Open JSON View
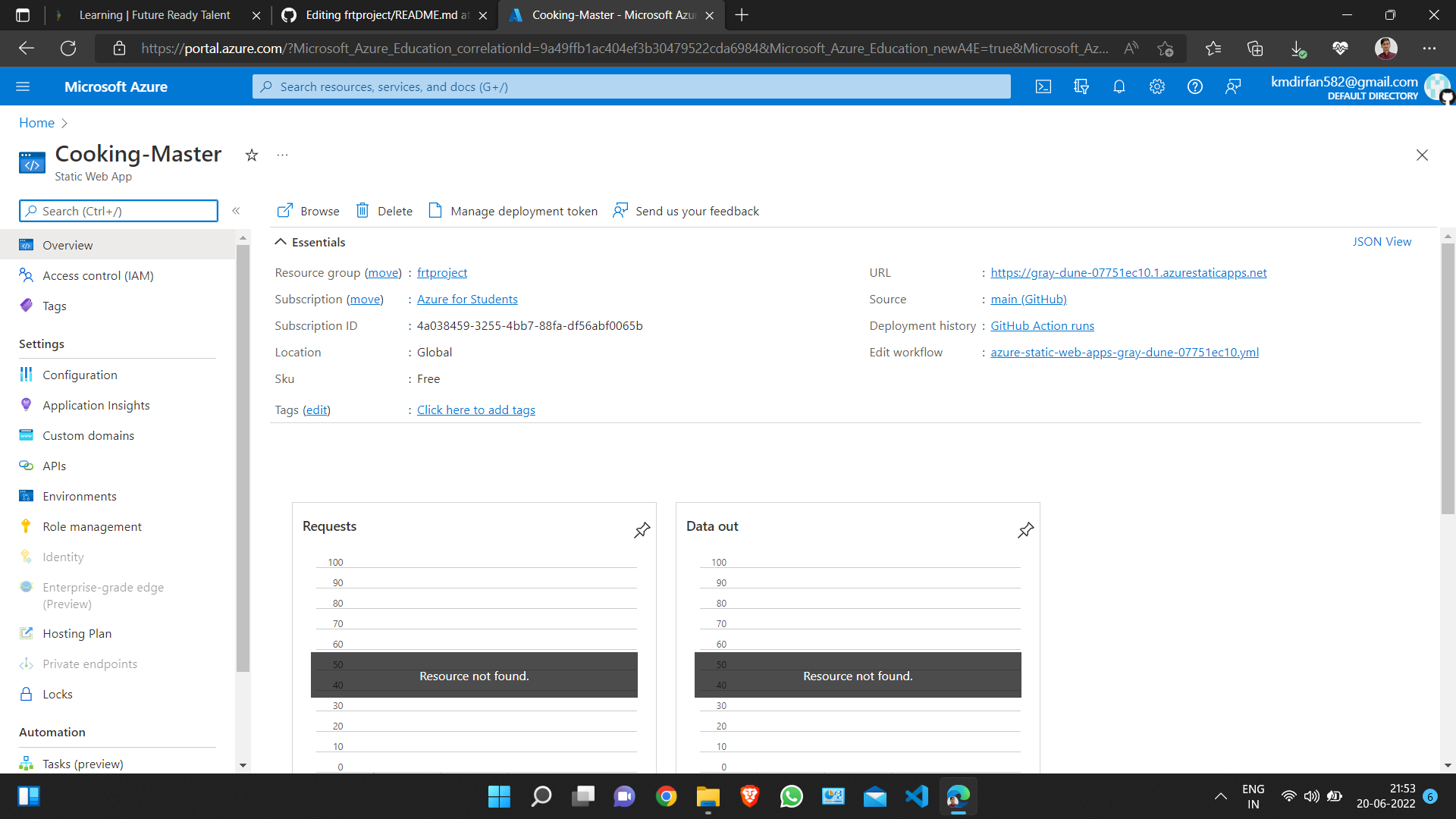The width and height of the screenshot is (1456, 819). (1382, 241)
